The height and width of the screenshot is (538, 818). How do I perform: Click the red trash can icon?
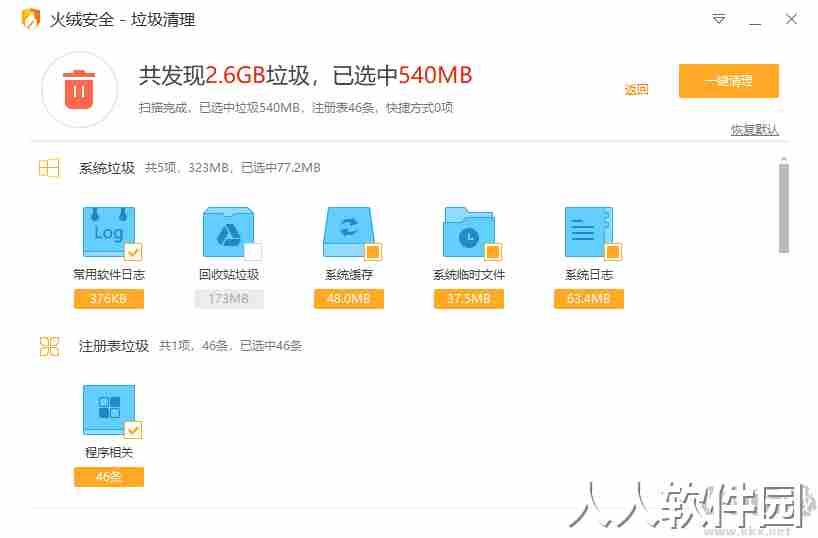tap(79, 89)
